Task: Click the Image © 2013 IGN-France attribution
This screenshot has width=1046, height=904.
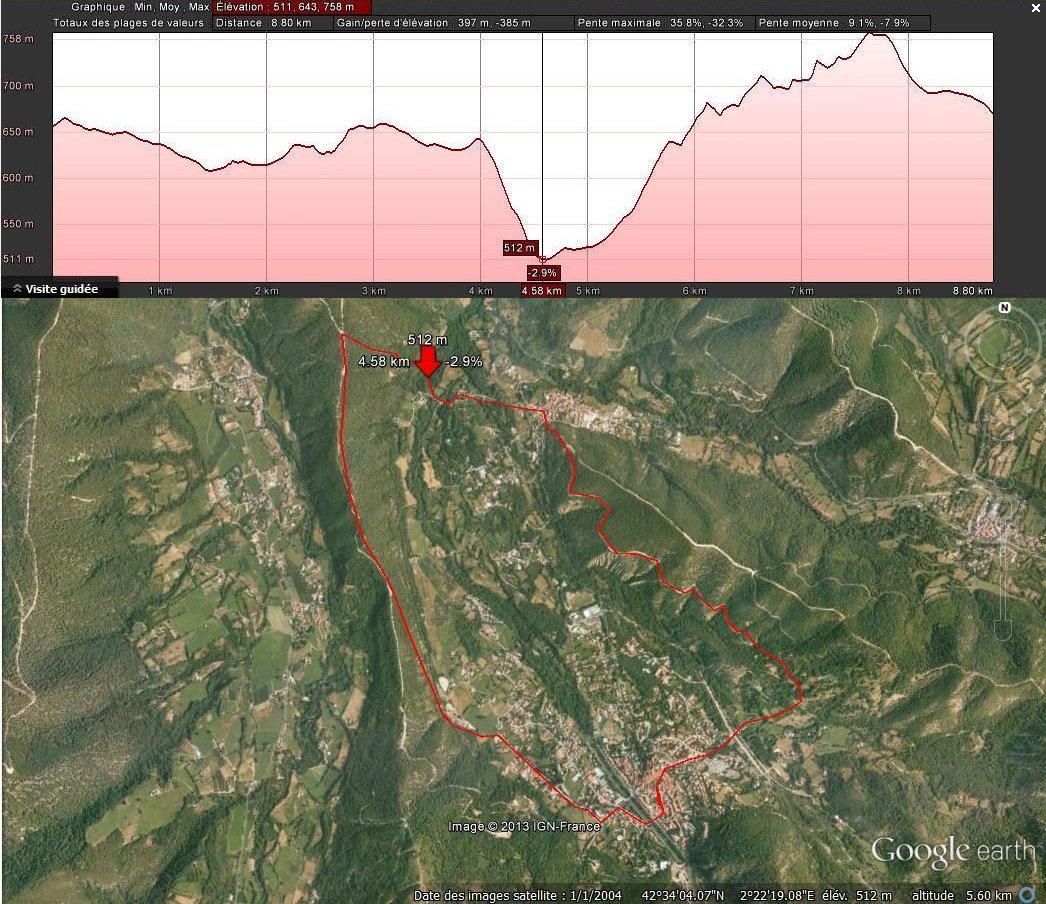Action: click(524, 826)
